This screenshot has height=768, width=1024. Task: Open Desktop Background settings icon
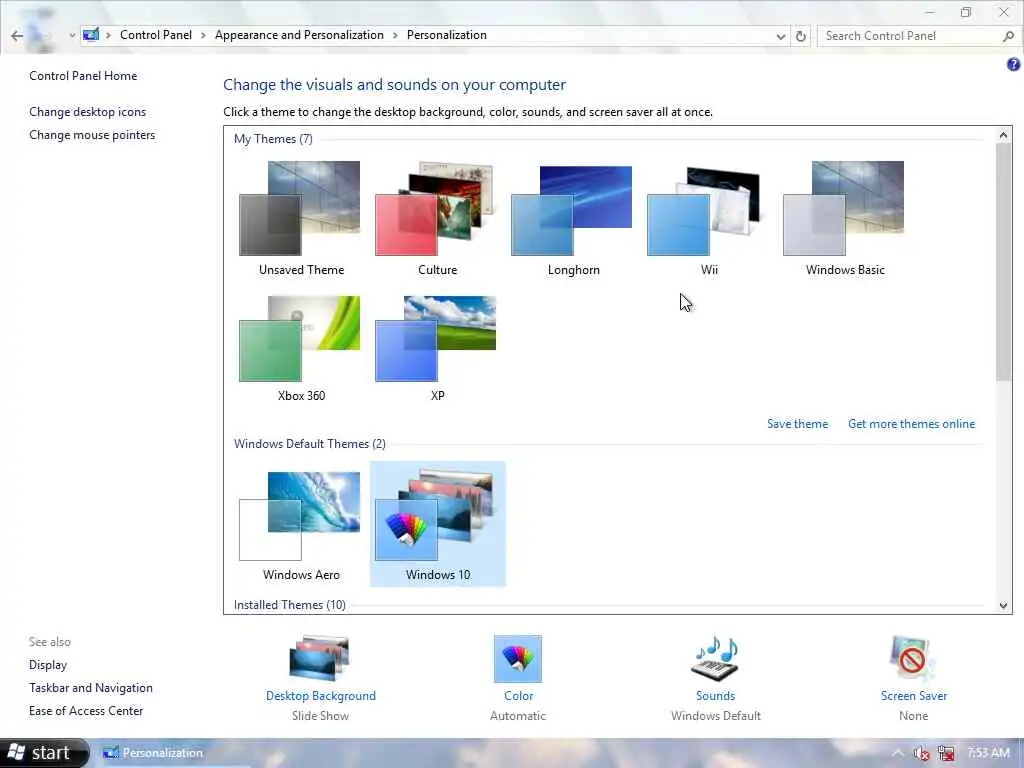(x=320, y=658)
